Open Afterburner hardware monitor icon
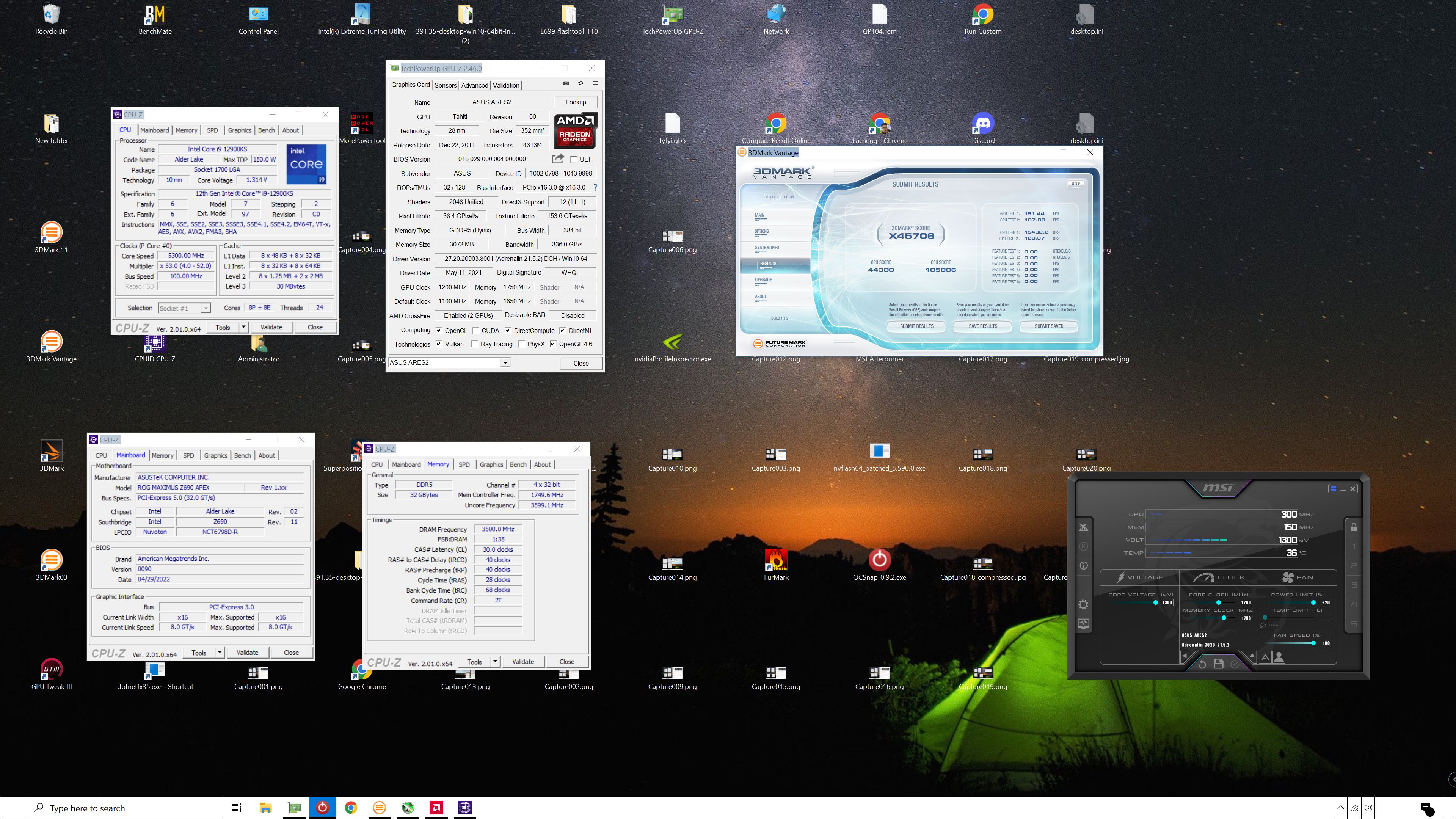The width and height of the screenshot is (1456, 819). click(x=1083, y=624)
